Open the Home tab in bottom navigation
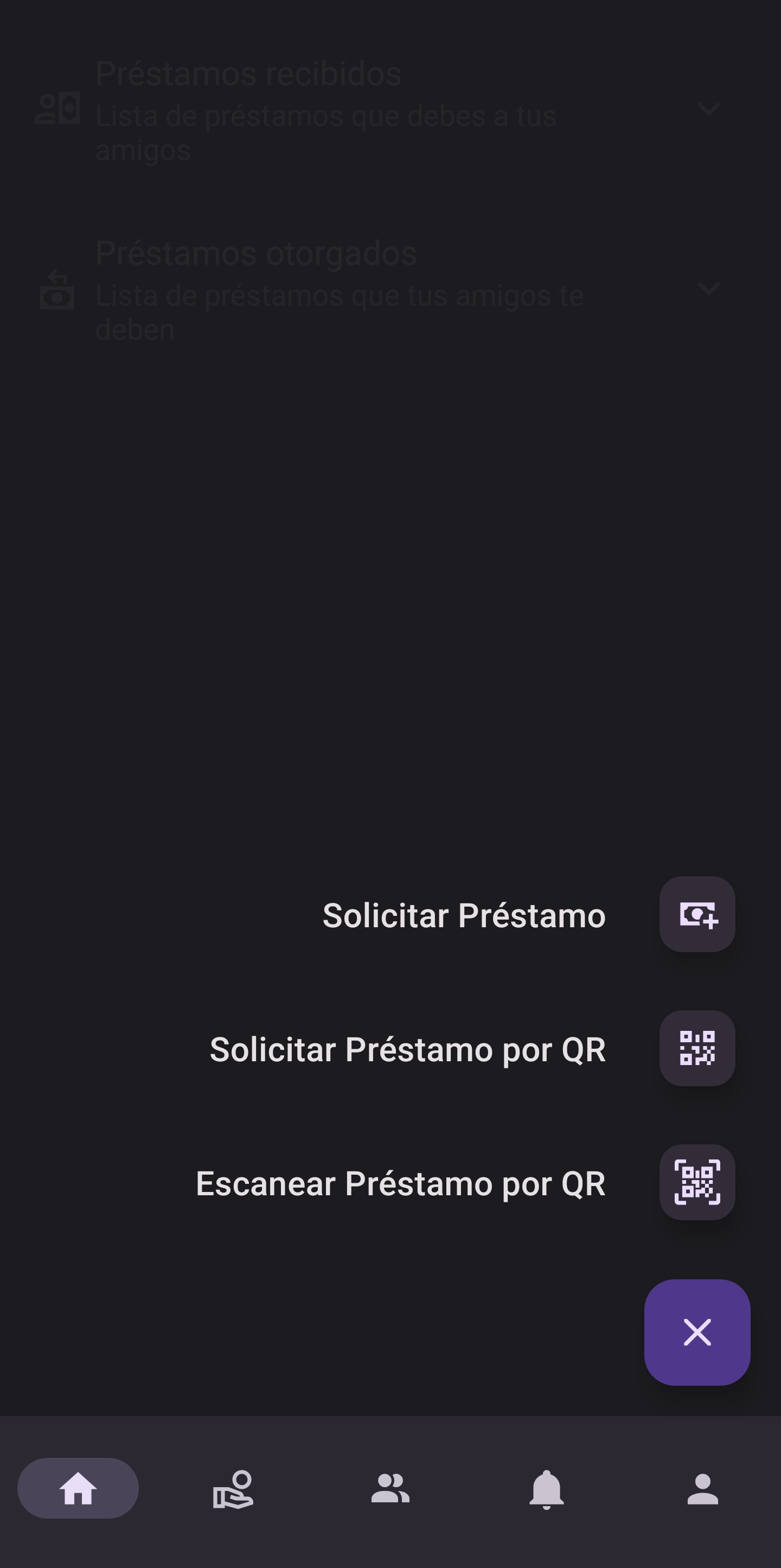Viewport: 781px width, 1568px height. tap(78, 1488)
